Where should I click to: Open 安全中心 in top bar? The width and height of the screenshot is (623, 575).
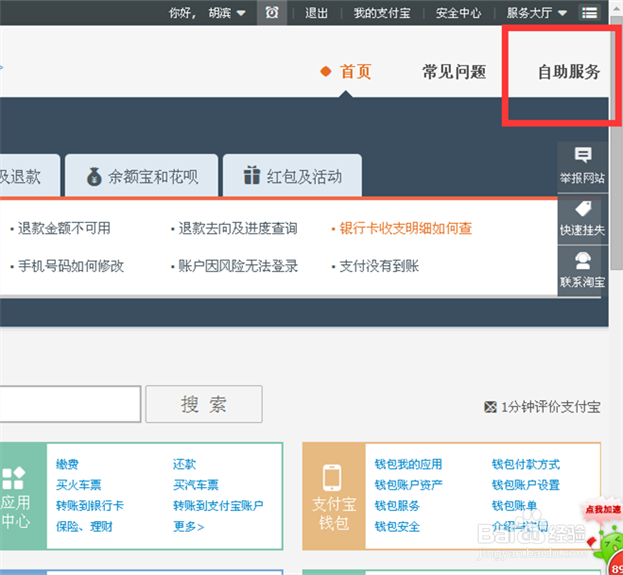tap(458, 13)
